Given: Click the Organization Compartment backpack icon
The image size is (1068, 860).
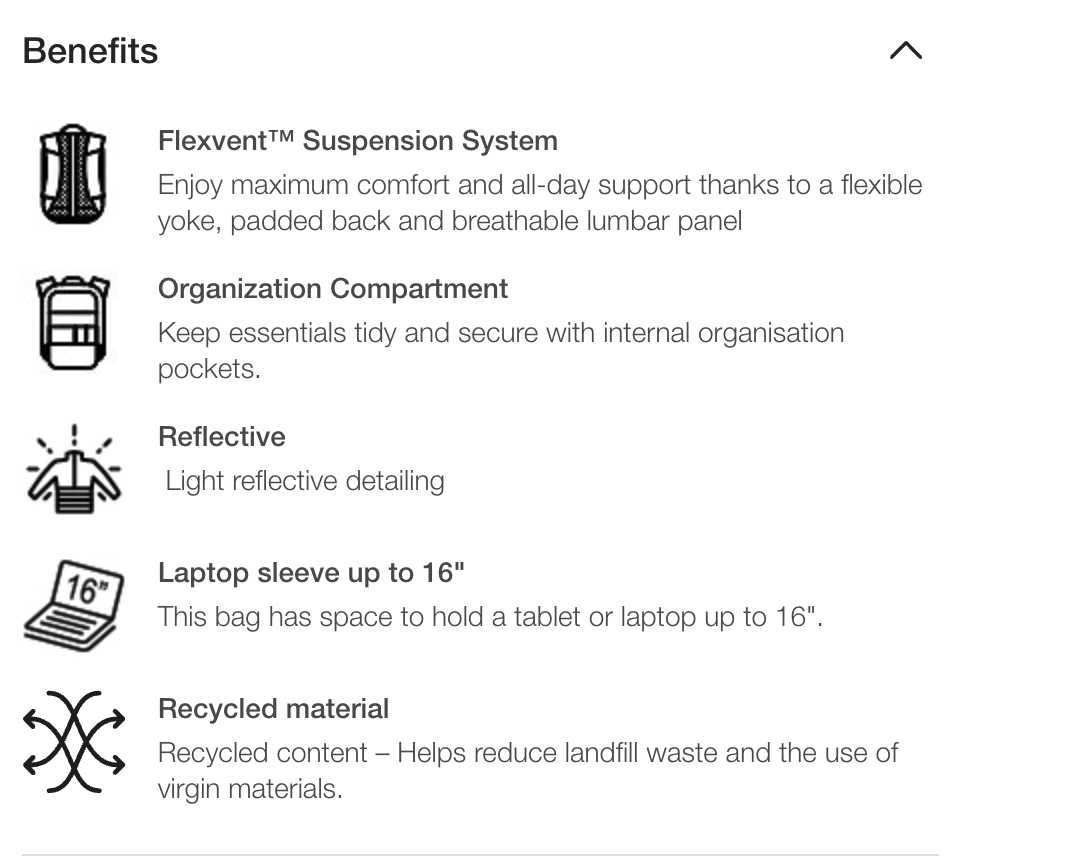Looking at the screenshot, I should click(x=73, y=322).
